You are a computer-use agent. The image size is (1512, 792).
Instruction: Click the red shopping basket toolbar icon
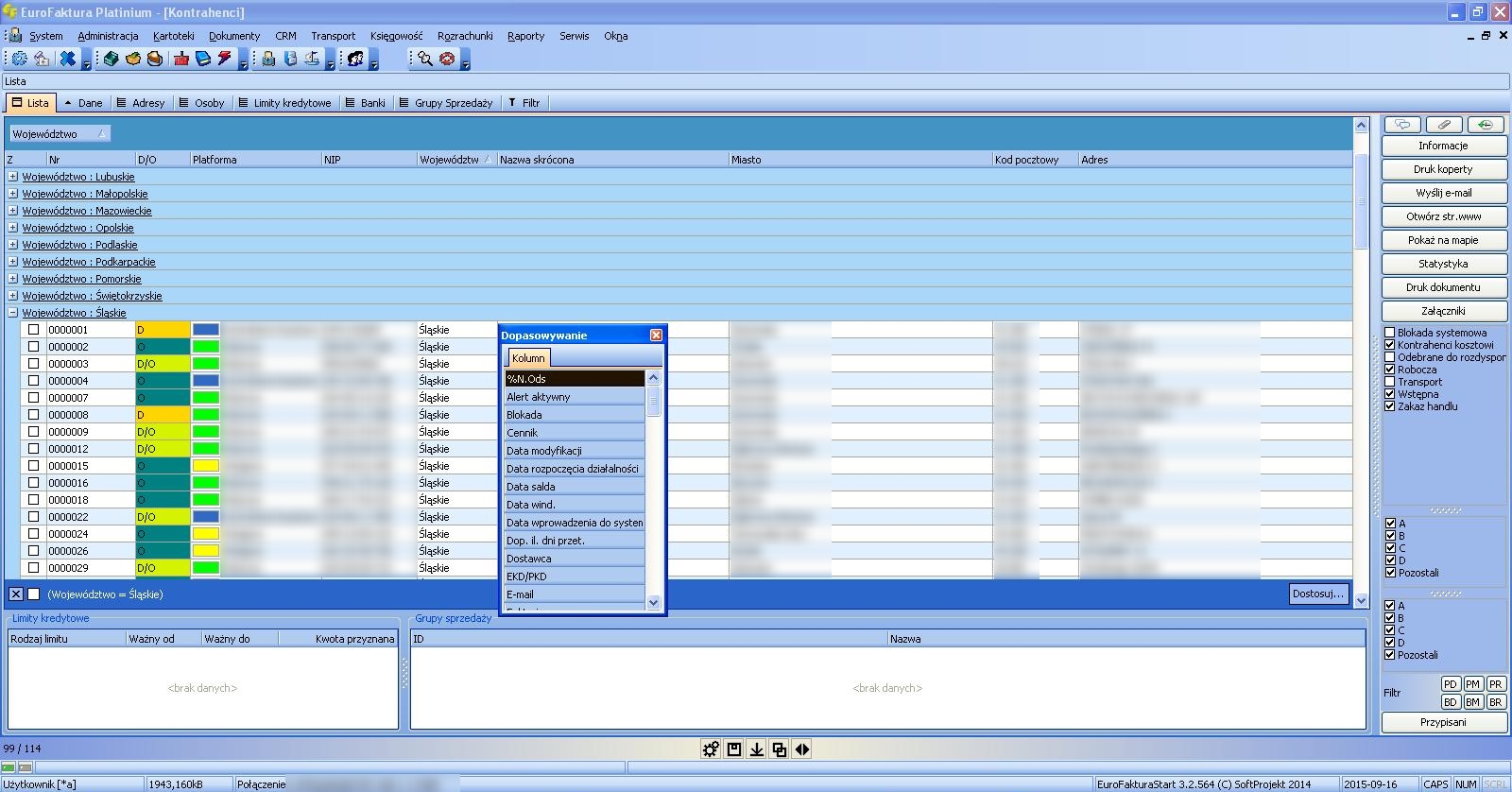(x=181, y=59)
